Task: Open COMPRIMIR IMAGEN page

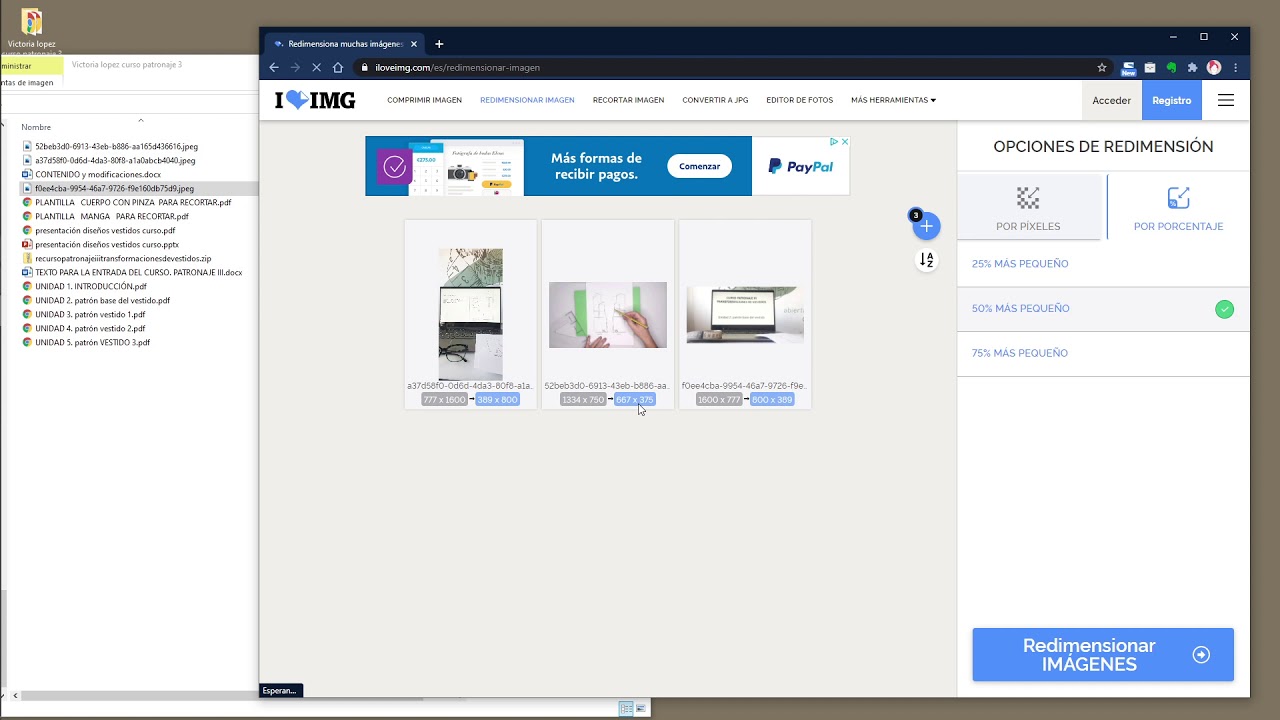Action: click(424, 100)
